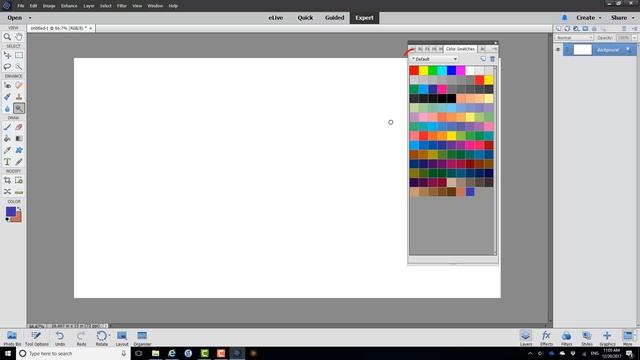This screenshot has height=360, width=640.
Task: Select the Rectangular Marquee tool
Action: (19, 55)
